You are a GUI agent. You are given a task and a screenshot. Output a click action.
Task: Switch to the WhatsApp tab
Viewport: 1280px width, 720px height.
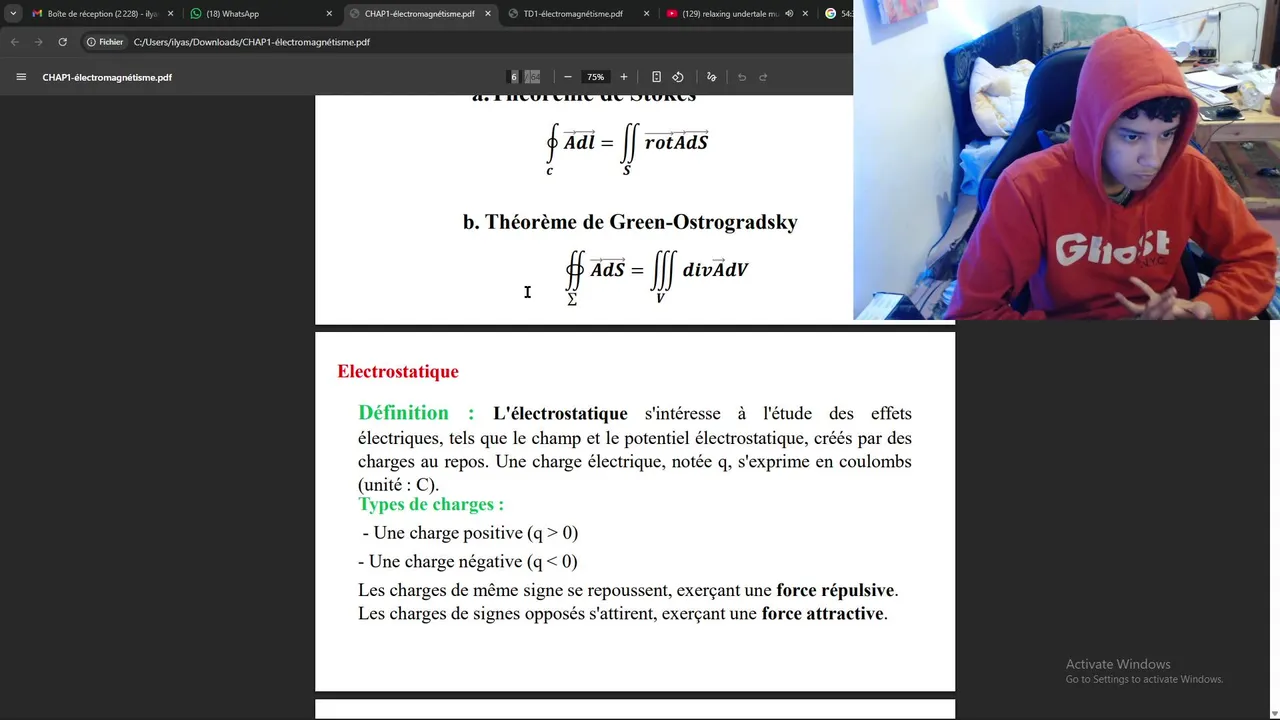click(261, 14)
